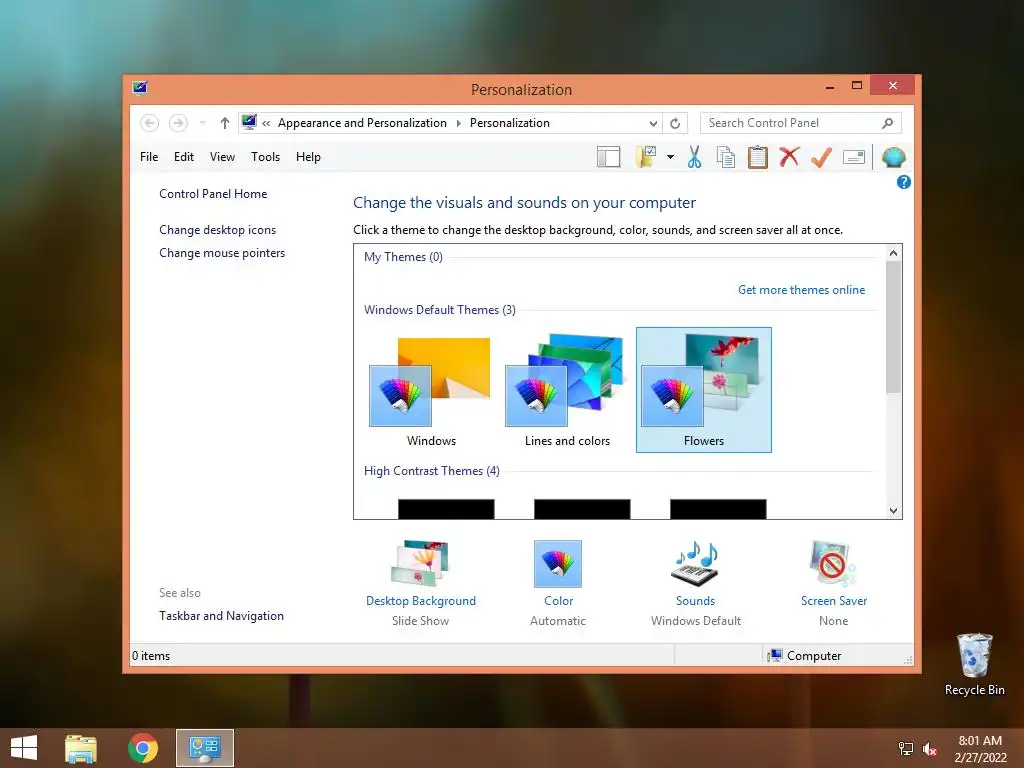1024x768 pixels.
Task: Open Taskbar and Navigation link
Action: point(221,616)
